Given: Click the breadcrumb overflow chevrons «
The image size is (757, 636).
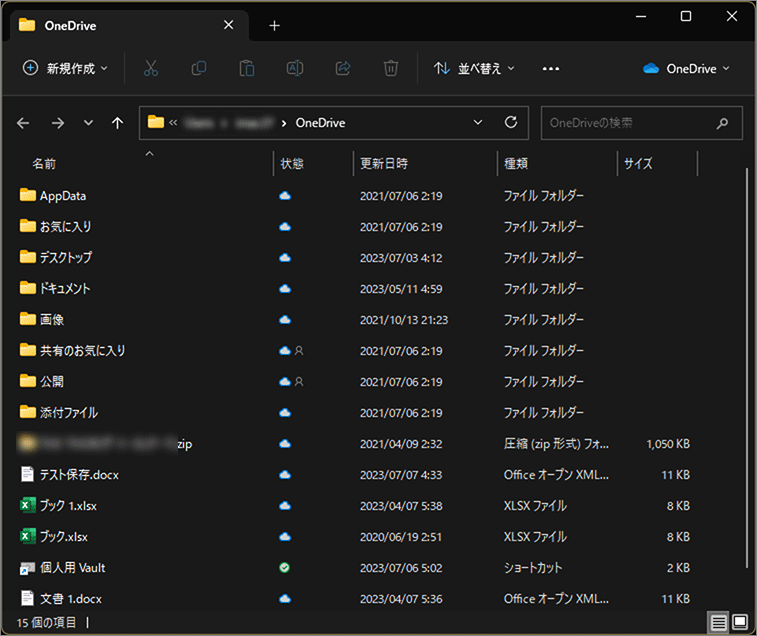Looking at the screenshot, I should point(173,123).
